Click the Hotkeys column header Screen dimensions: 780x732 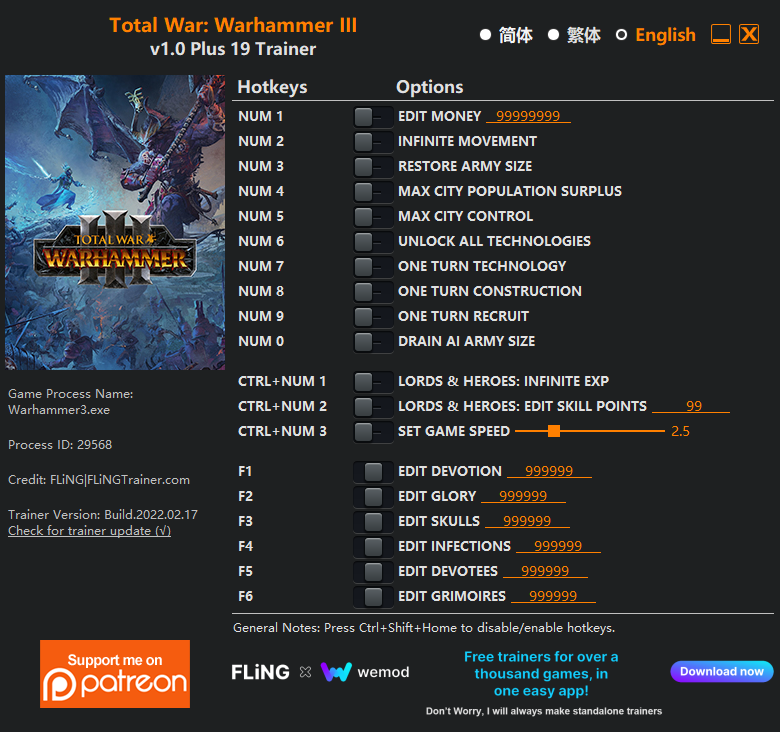[272, 87]
